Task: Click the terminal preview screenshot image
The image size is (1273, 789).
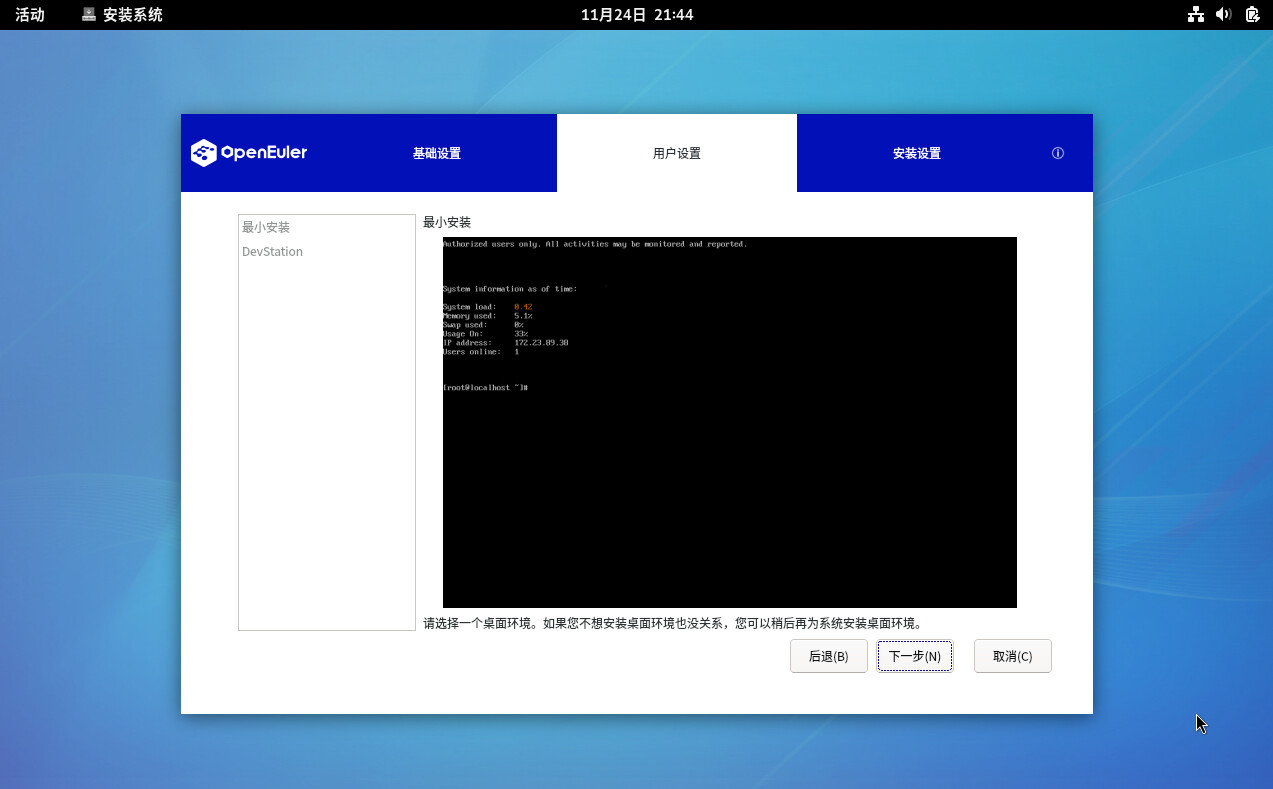Action: [x=729, y=422]
